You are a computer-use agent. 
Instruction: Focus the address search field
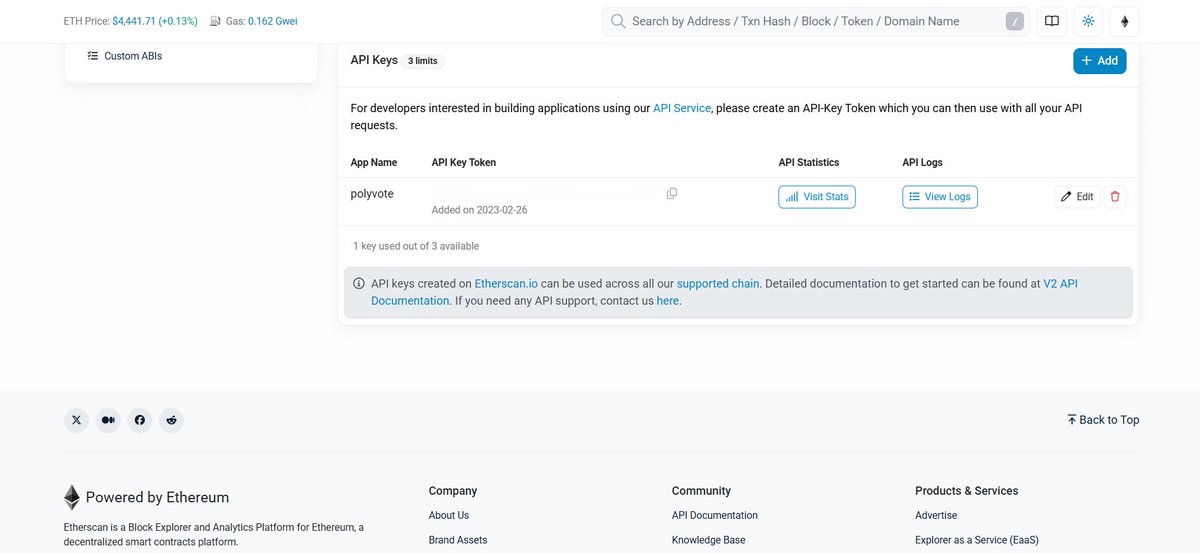point(814,21)
